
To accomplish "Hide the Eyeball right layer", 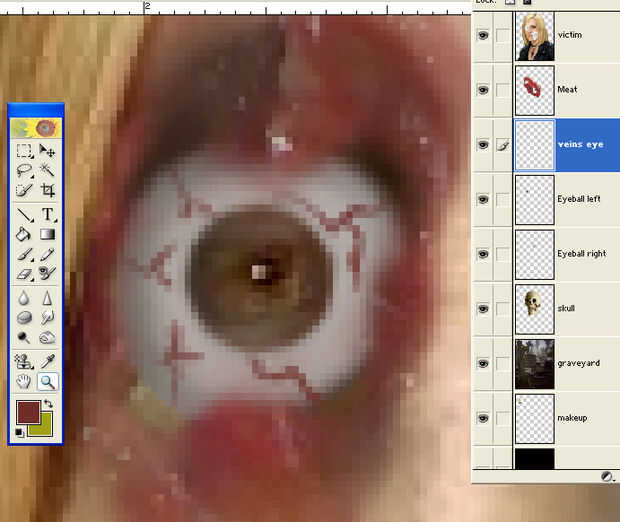I will 482,254.
